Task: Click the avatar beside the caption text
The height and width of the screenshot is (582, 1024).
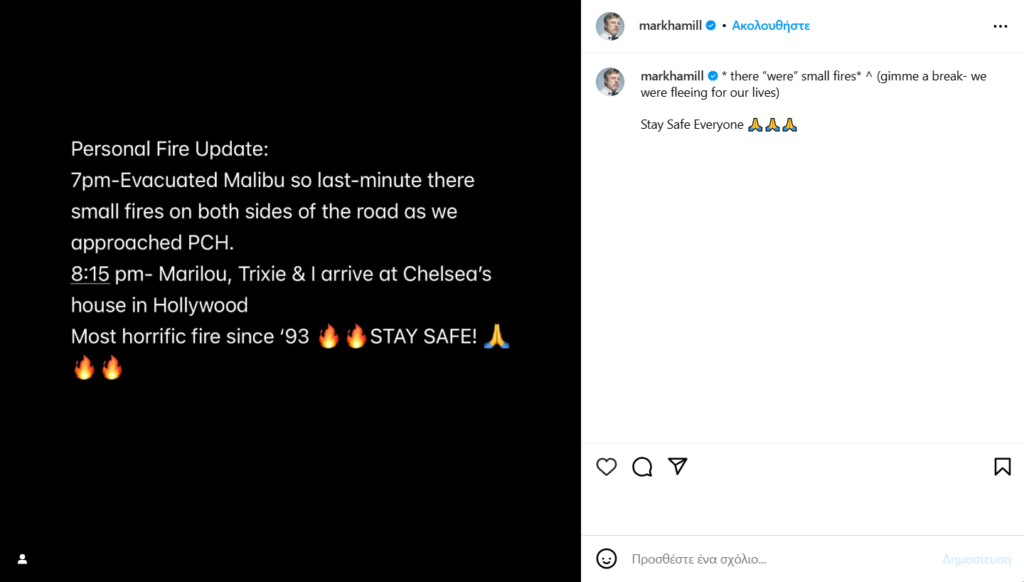Action: 610,82
